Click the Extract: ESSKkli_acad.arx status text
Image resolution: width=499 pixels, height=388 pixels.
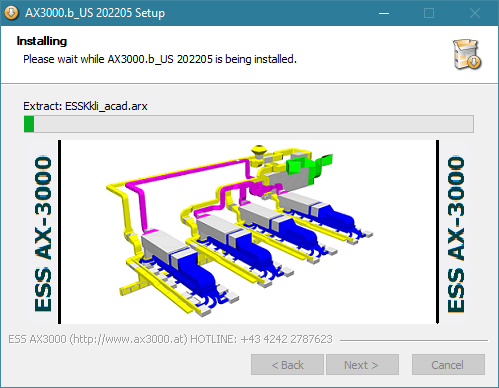coord(85,106)
